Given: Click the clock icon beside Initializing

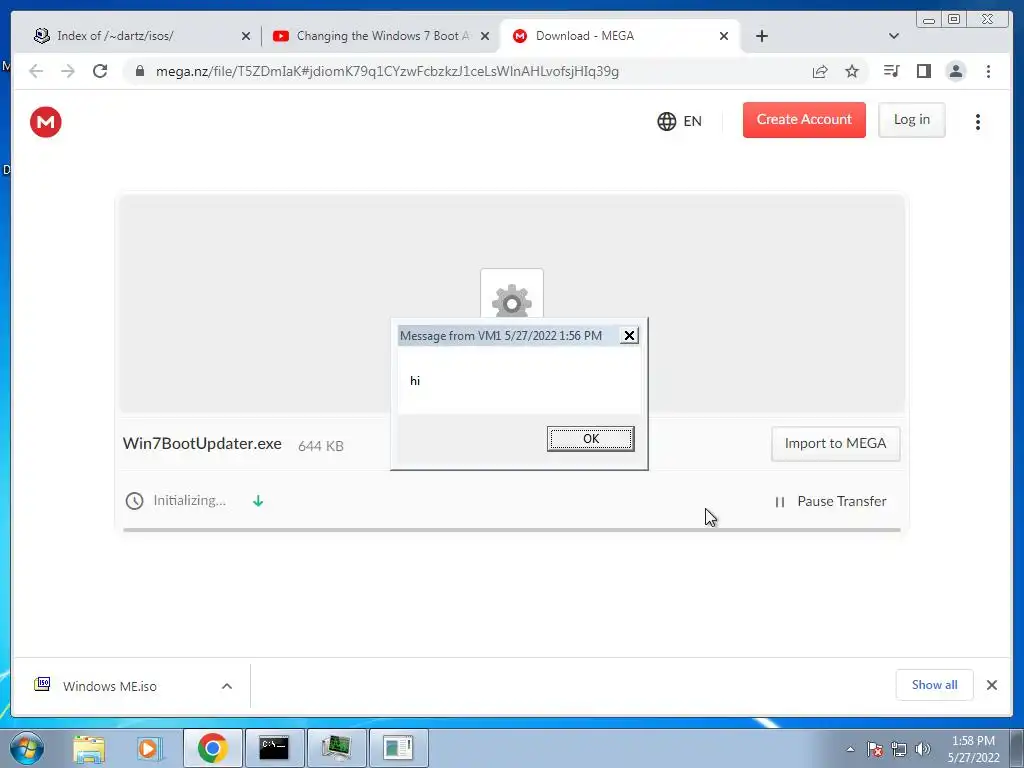Looking at the screenshot, I should tap(135, 501).
